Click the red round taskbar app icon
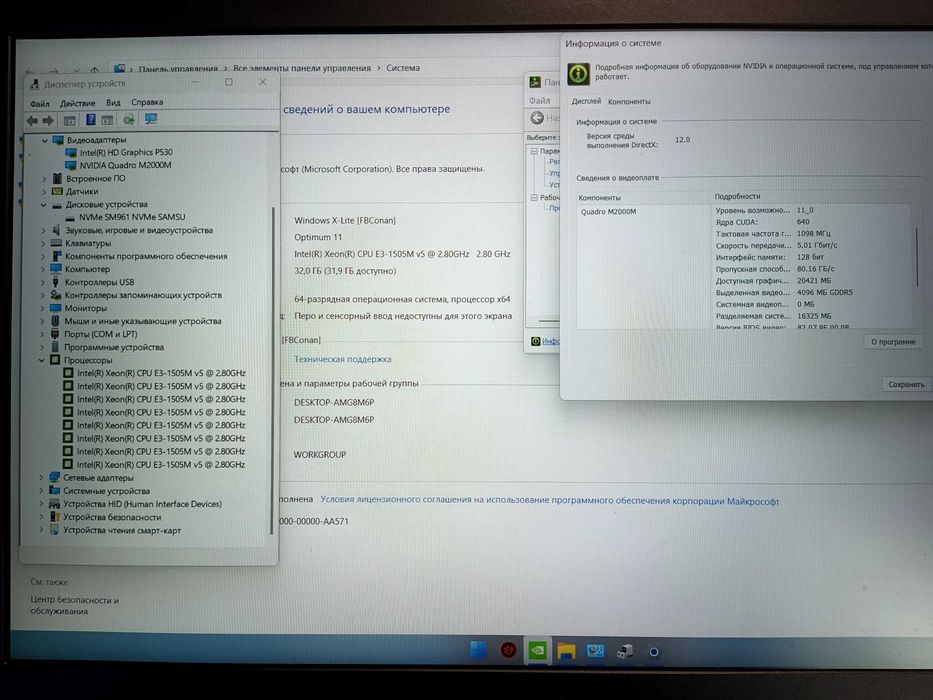Viewport: 933px width, 700px height. coord(508,650)
